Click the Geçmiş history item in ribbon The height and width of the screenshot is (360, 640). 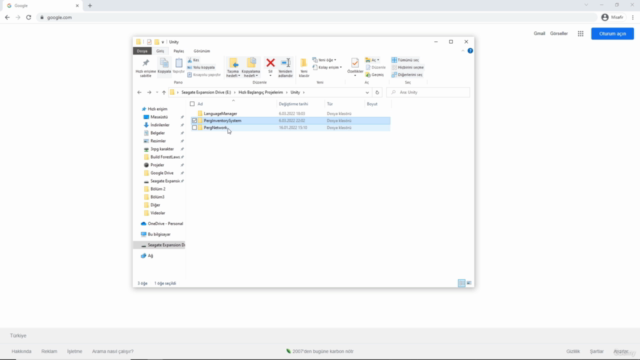pos(375,75)
